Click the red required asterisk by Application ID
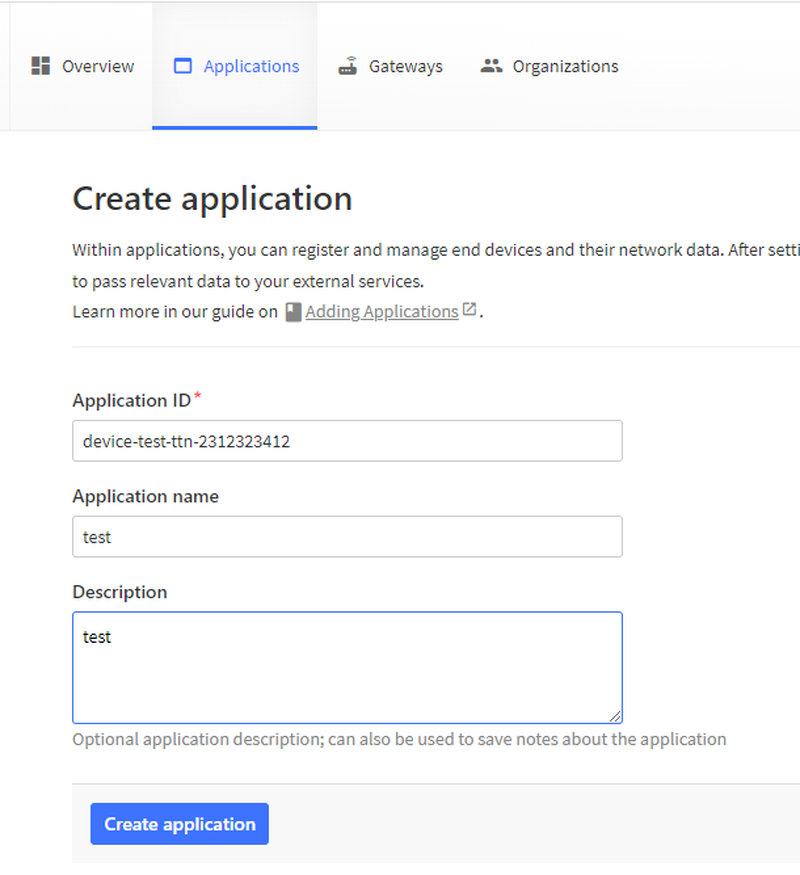Image resolution: width=800 pixels, height=875 pixels. tap(197, 398)
